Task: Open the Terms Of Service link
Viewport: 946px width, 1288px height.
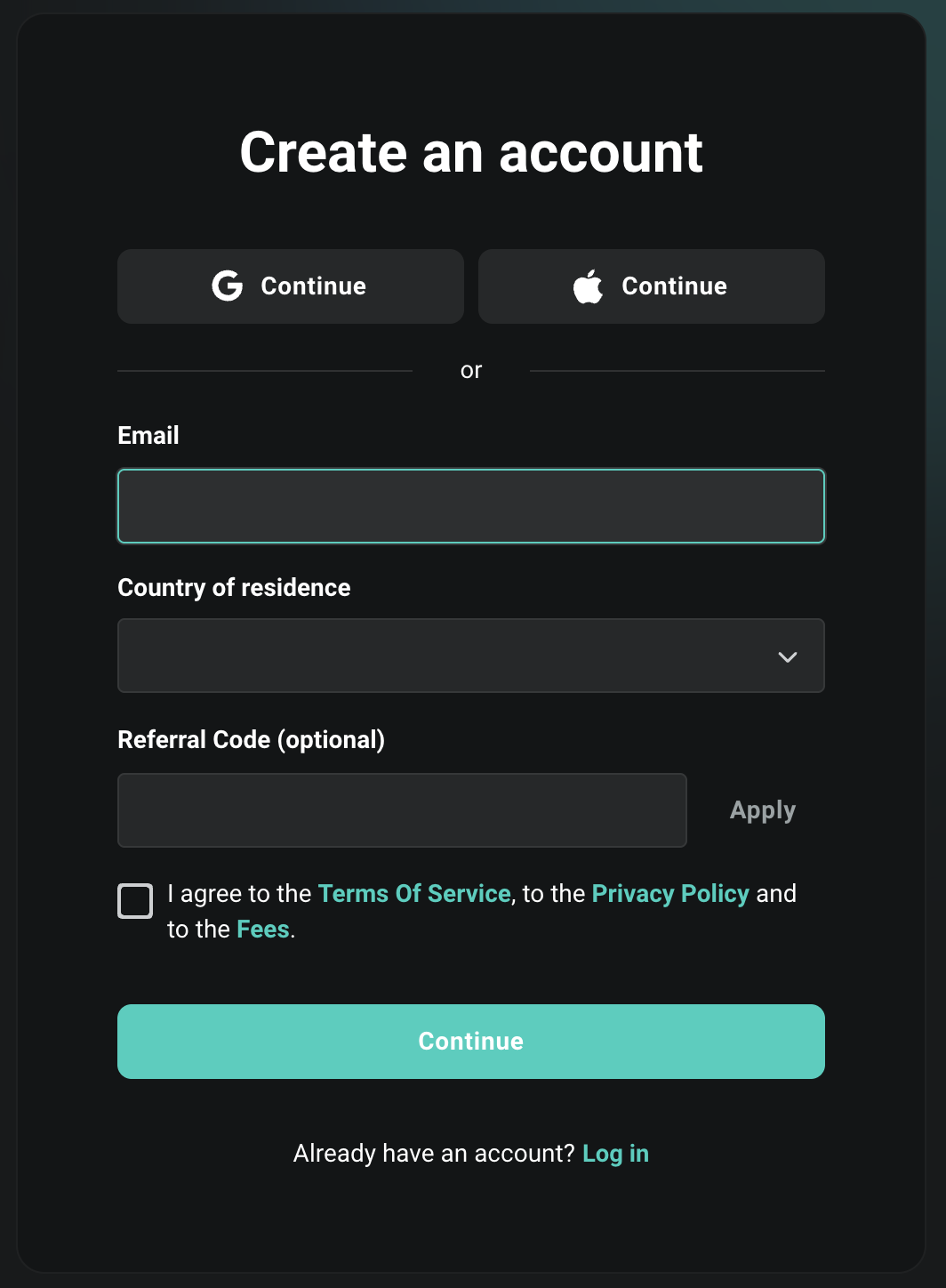Action: pyautogui.click(x=414, y=893)
